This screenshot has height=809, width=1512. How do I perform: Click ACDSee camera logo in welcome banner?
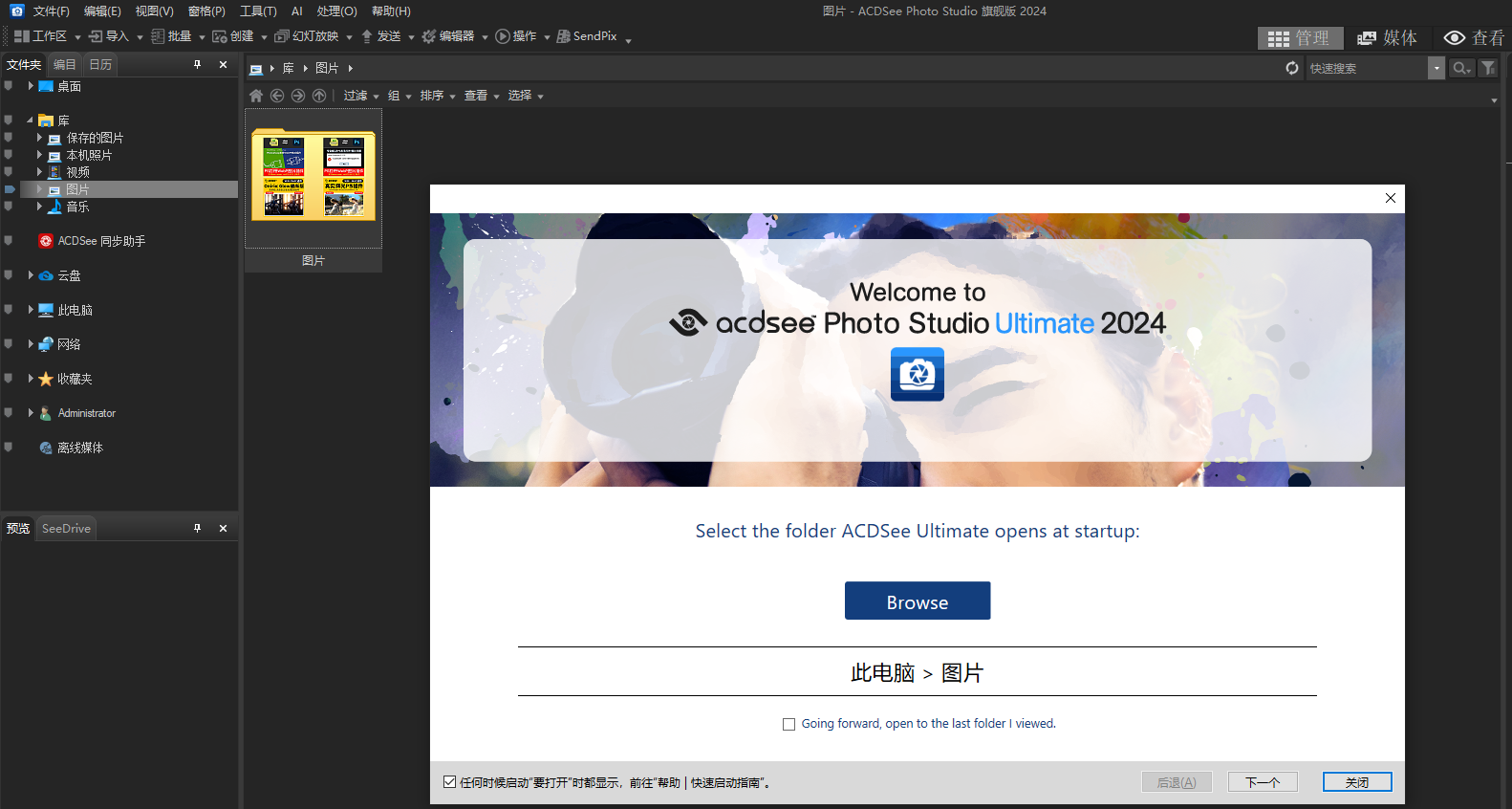click(x=917, y=374)
